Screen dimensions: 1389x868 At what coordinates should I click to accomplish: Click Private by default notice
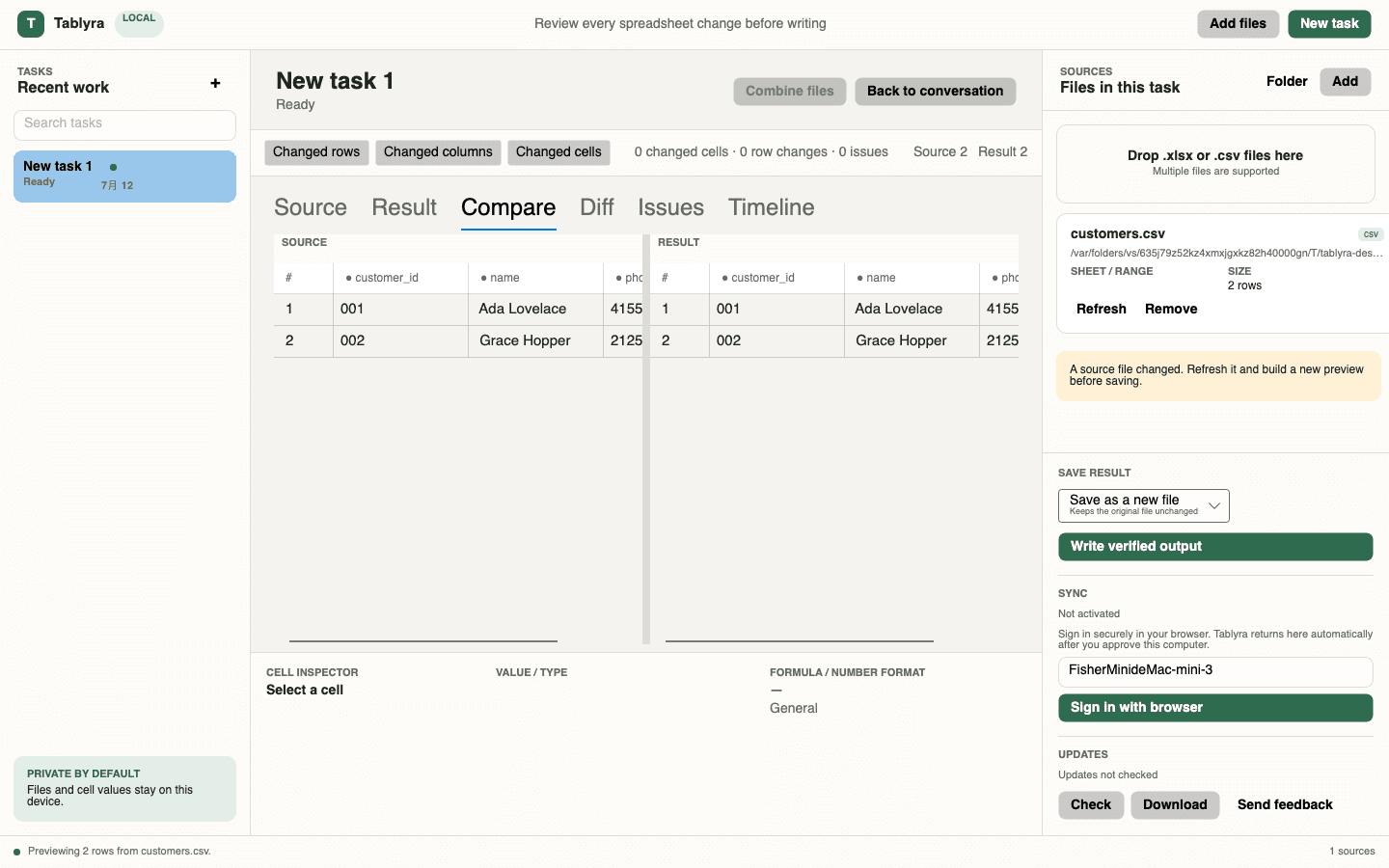click(x=124, y=789)
